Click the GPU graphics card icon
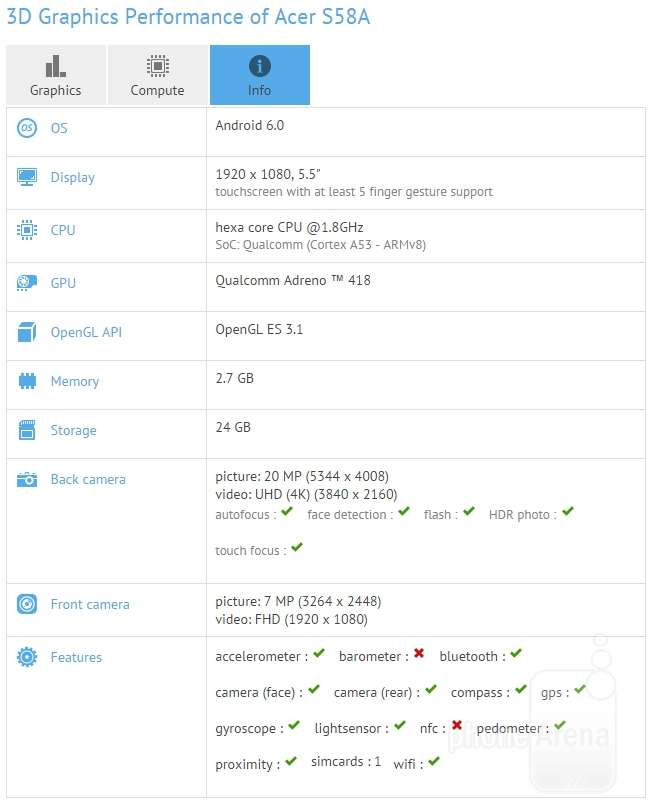 click(x=27, y=282)
